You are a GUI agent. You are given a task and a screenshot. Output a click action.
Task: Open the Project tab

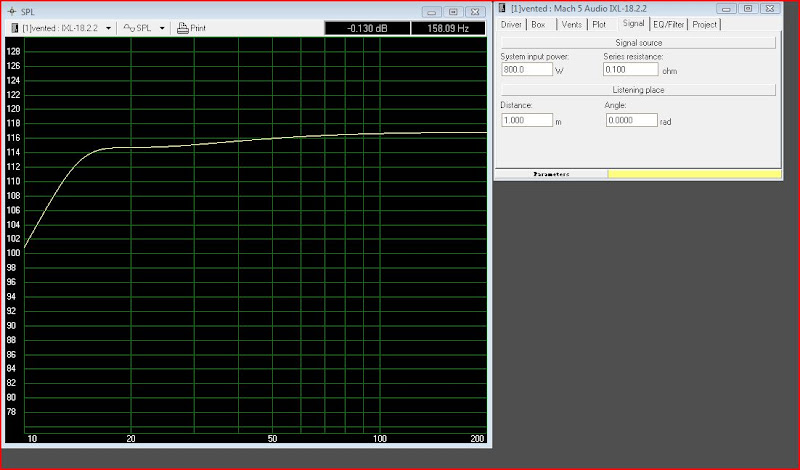coord(705,23)
